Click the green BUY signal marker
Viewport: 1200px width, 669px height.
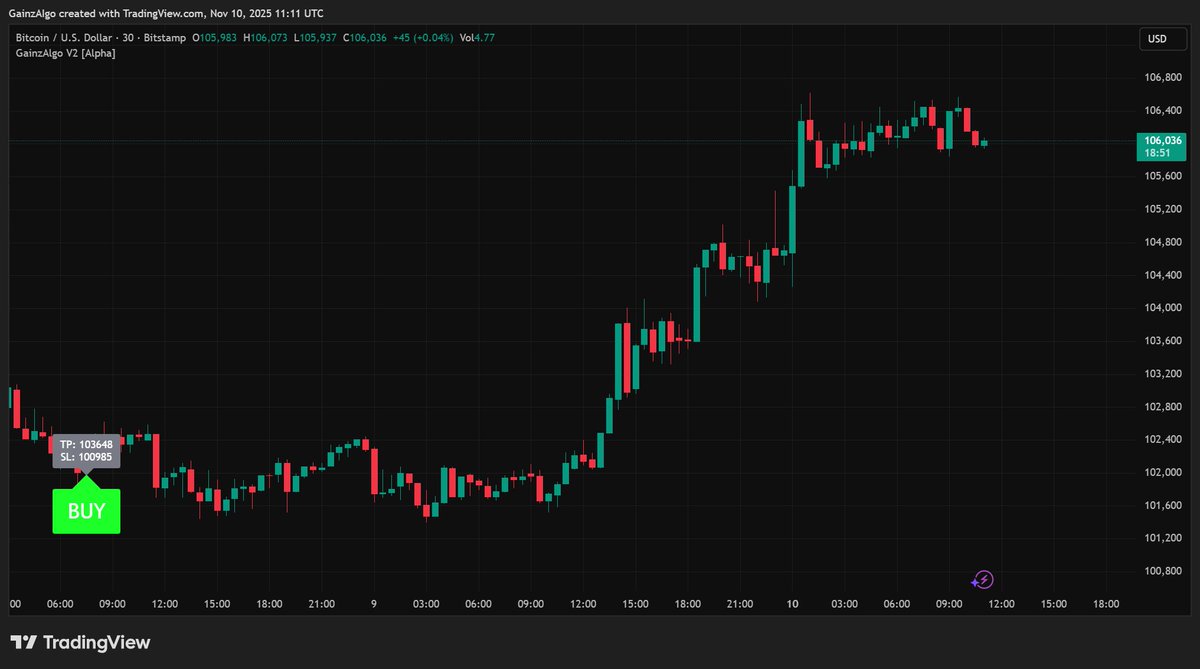(x=86, y=510)
